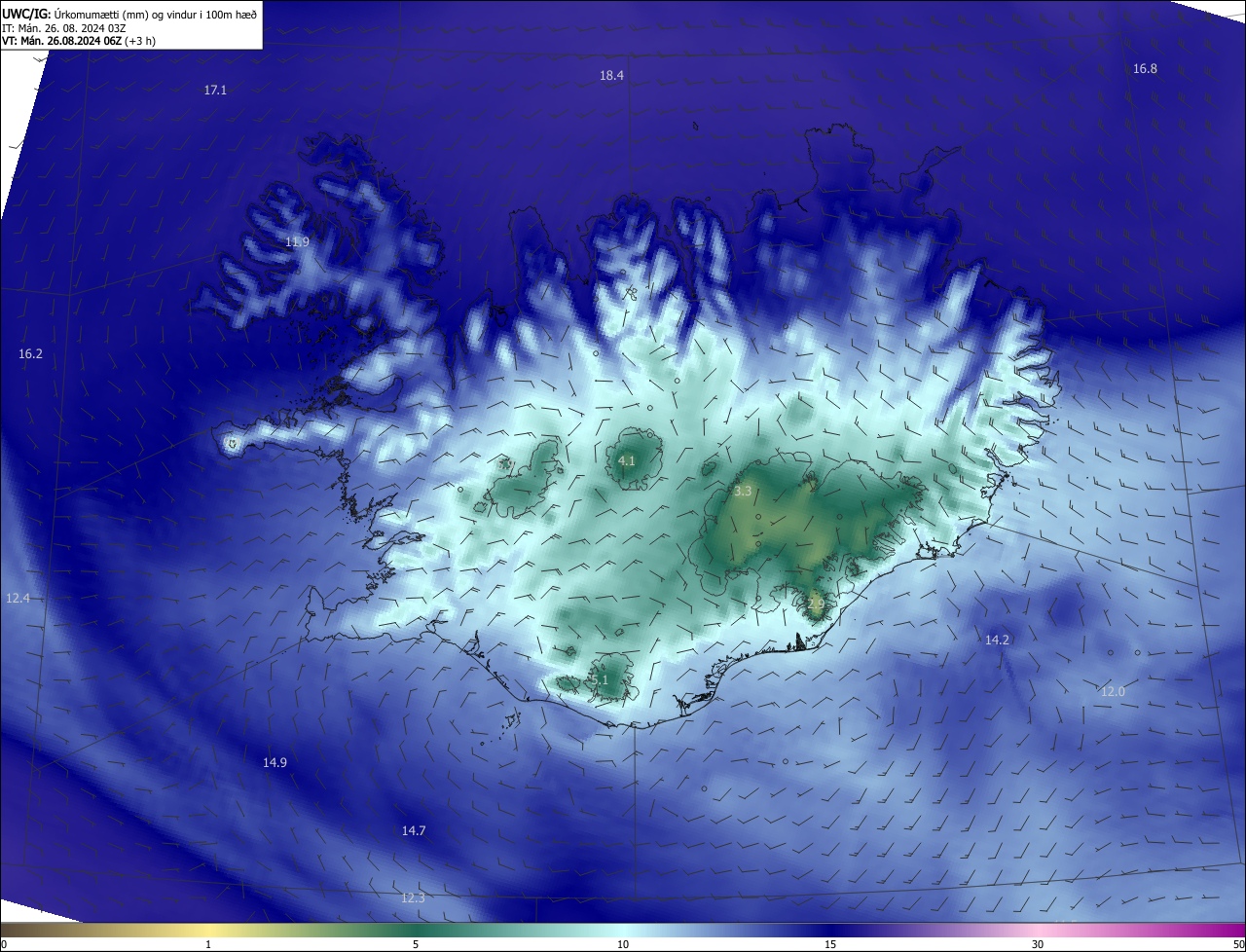Screen dimensions: 1246x952
Task: Click the legend tick label 10
Action: pos(623,944)
